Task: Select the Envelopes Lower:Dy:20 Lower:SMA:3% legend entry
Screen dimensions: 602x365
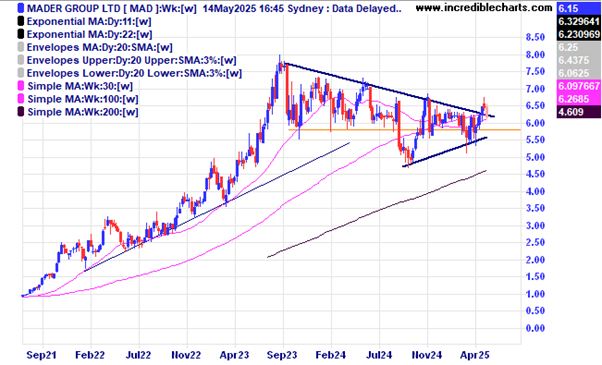Action: pos(134,73)
